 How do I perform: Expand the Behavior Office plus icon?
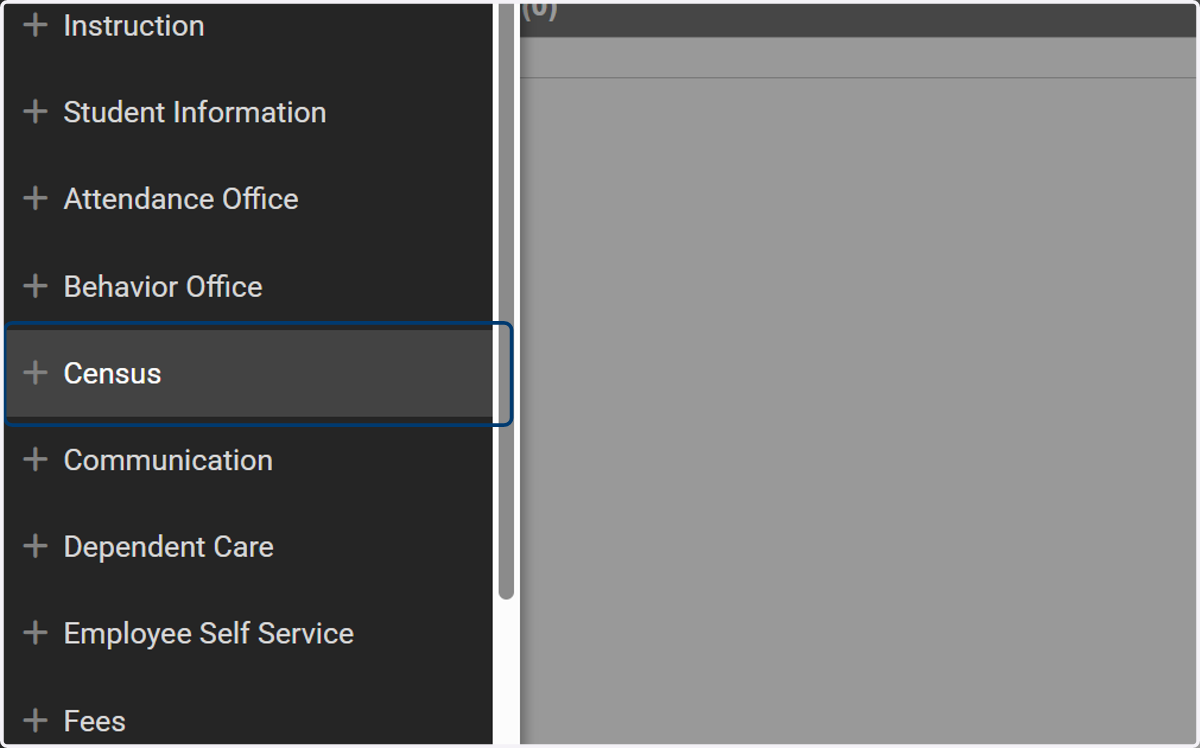pyautogui.click(x=35, y=286)
